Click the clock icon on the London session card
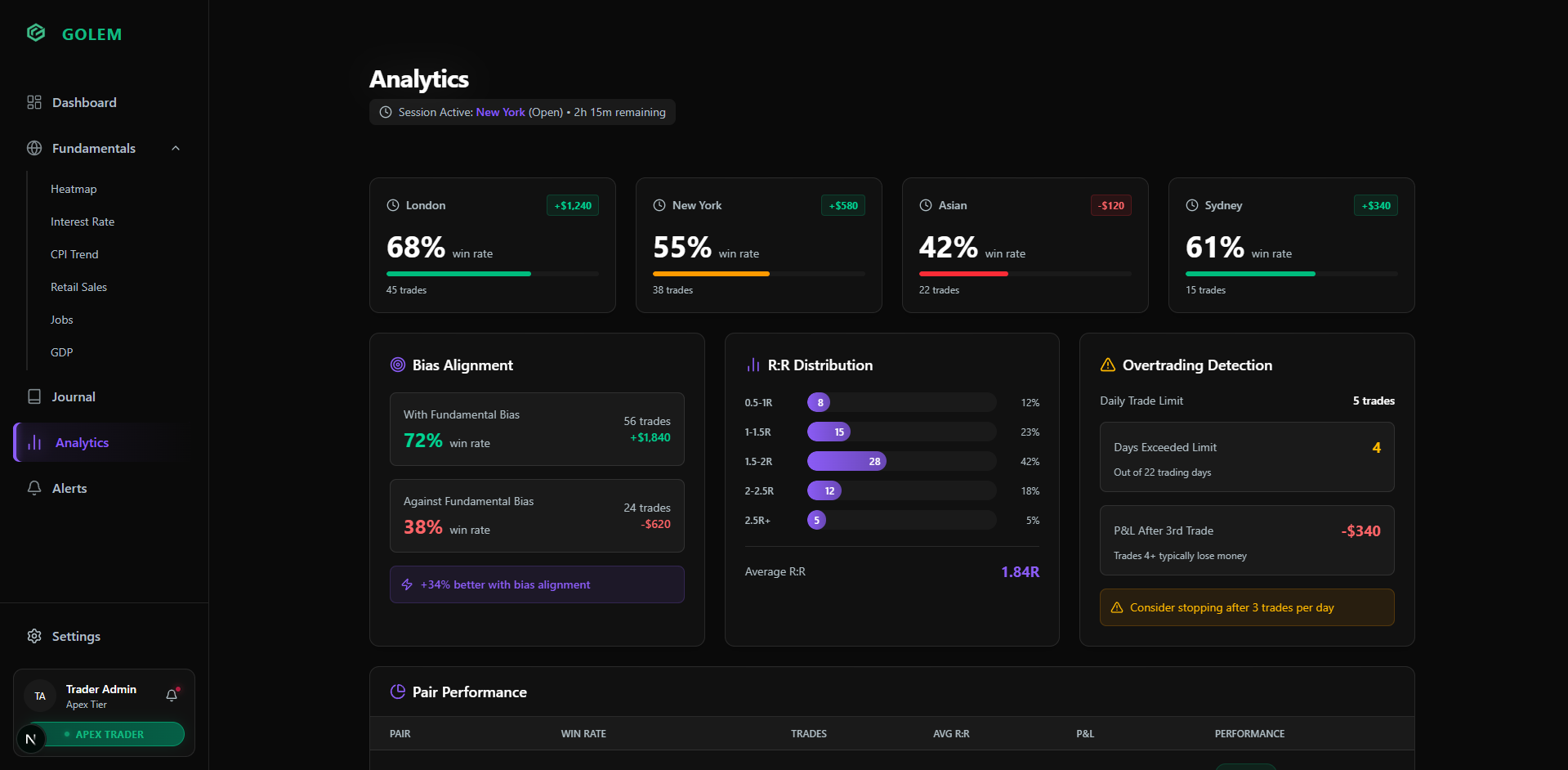 point(391,205)
